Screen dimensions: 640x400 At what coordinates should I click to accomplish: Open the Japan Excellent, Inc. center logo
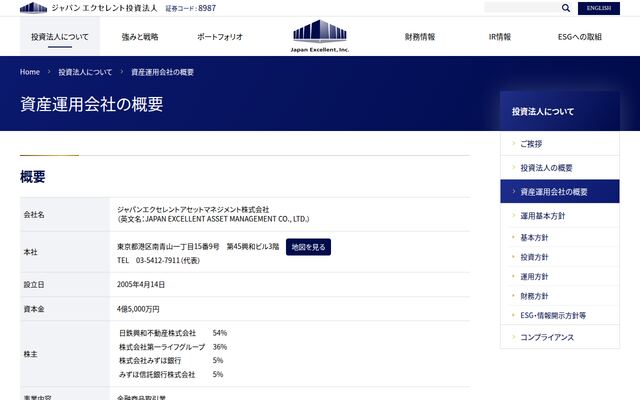(320, 36)
